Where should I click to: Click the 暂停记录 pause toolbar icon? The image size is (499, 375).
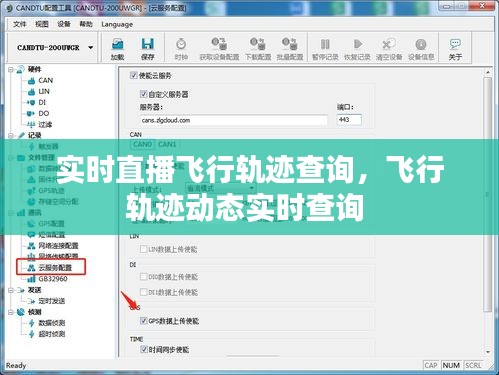[x=325, y=49]
